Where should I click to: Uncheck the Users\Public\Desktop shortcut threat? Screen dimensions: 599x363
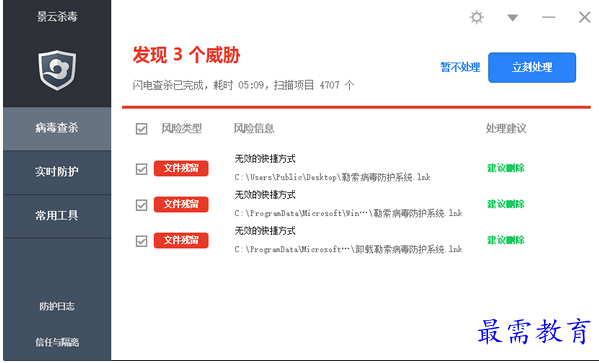[x=141, y=169]
